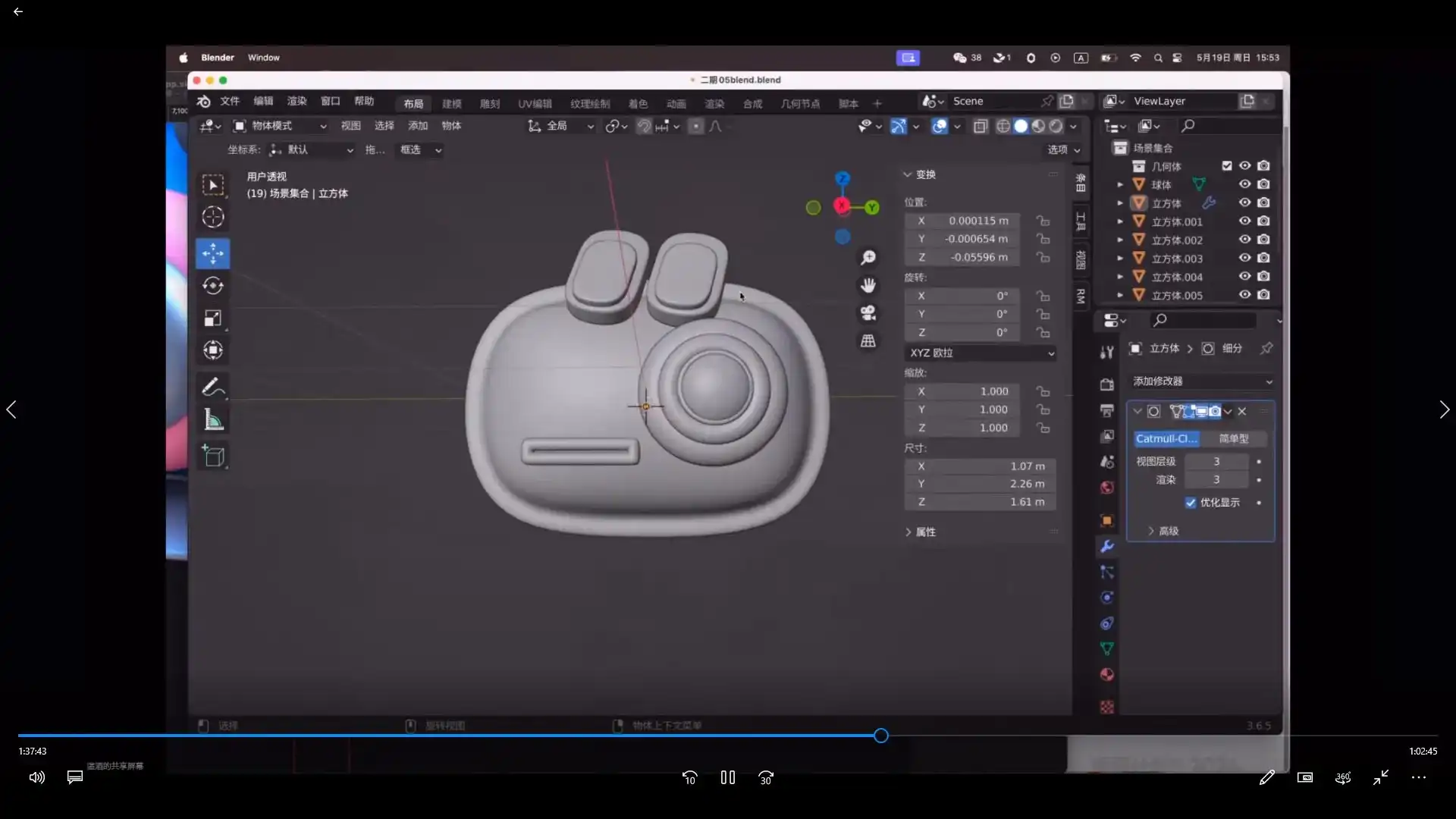Toggle camera view in the viewport
1456x819 pixels.
pyautogui.click(x=868, y=313)
